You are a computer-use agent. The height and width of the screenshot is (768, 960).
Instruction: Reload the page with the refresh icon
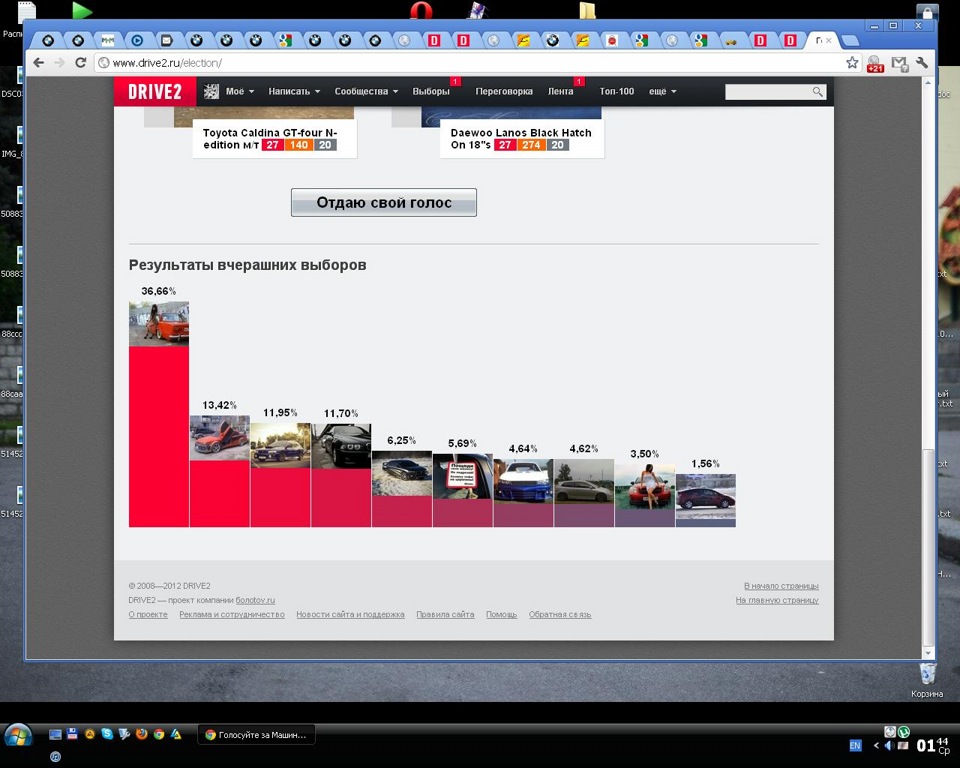click(x=80, y=62)
